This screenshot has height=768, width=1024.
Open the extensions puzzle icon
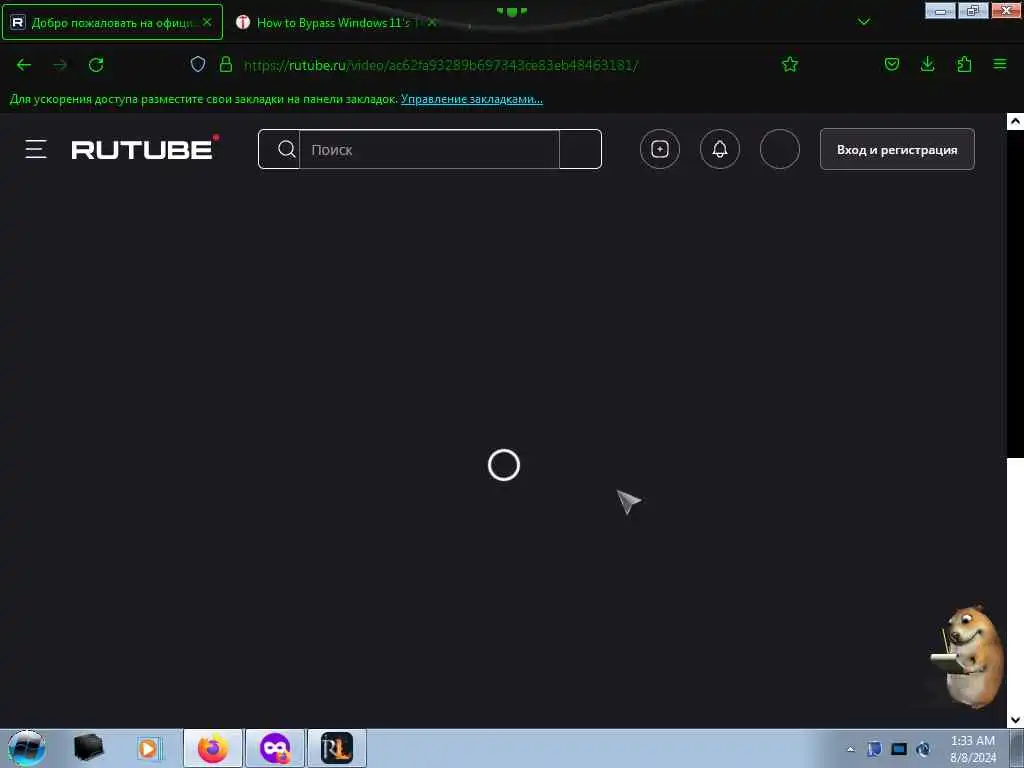point(964,64)
